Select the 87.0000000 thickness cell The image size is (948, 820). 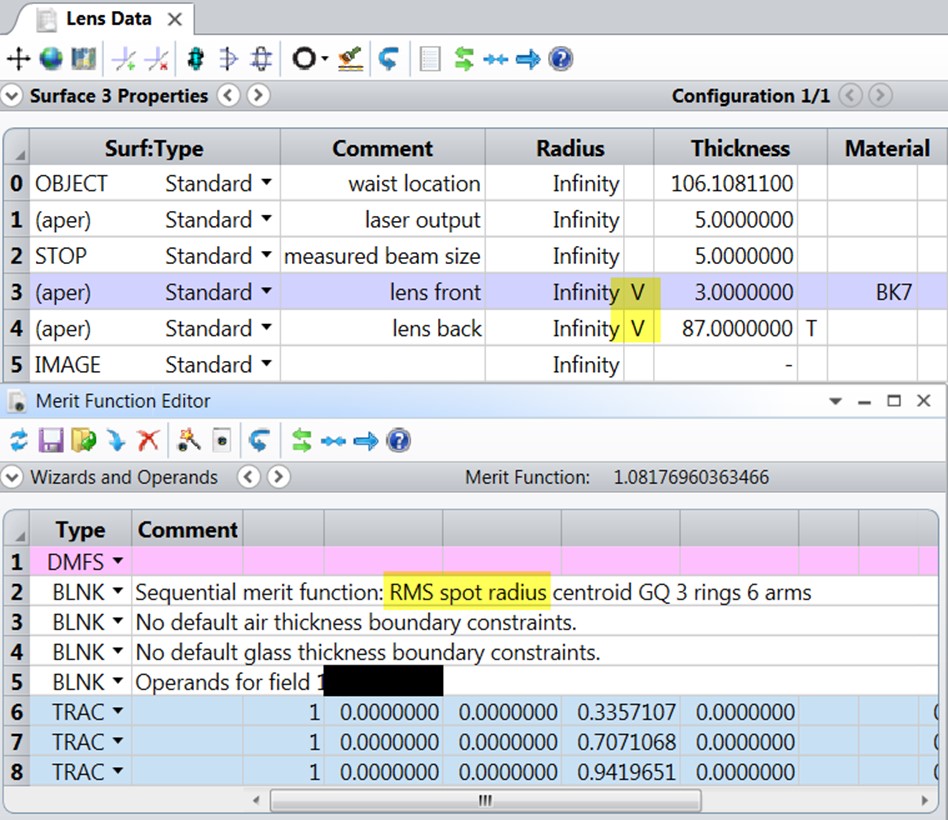coord(726,328)
